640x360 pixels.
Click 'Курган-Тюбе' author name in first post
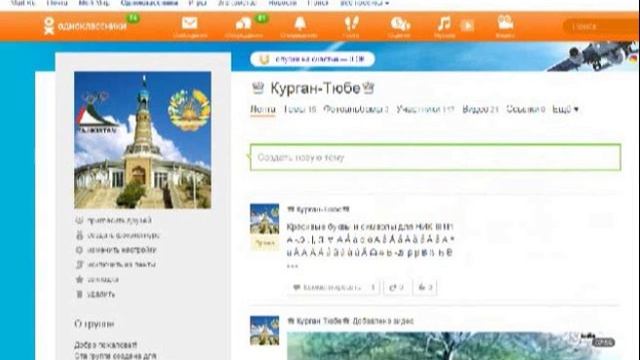(318, 209)
